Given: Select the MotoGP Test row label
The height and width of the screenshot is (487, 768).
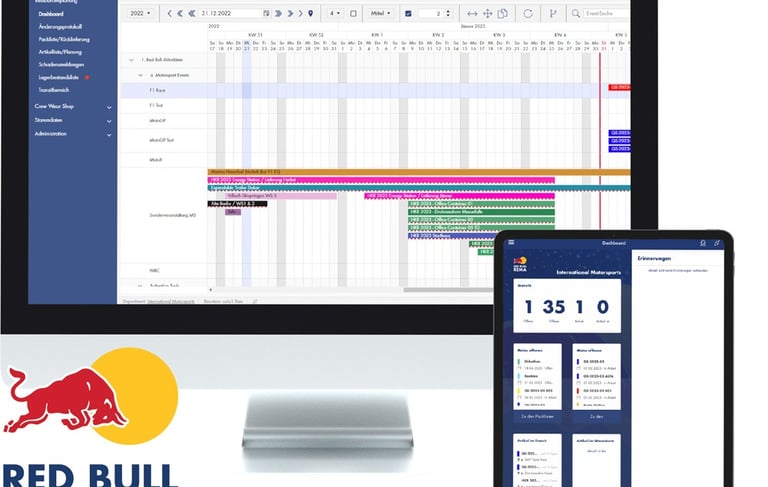Looking at the screenshot, I should pos(162,140).
